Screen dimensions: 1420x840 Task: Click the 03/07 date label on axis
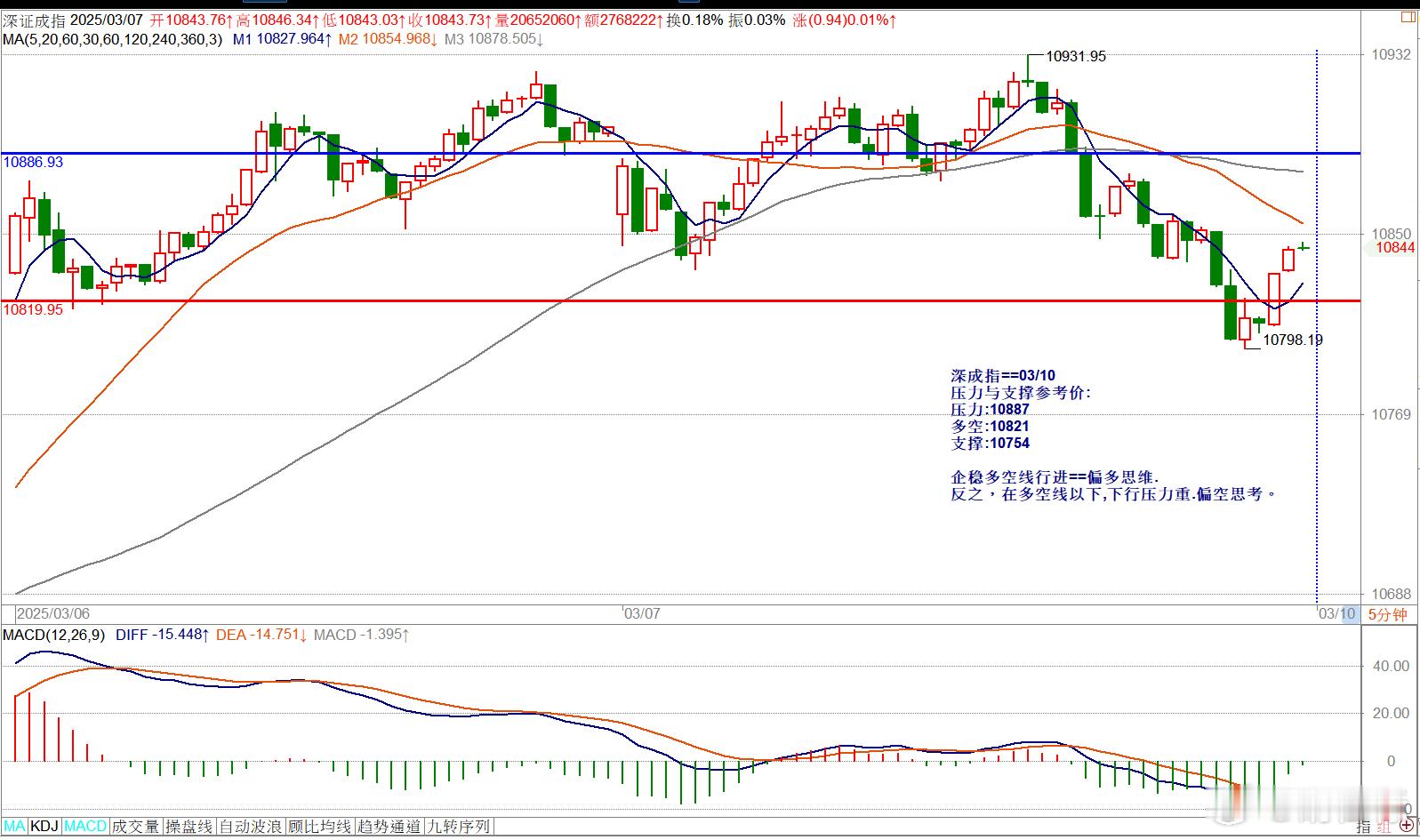641,613
